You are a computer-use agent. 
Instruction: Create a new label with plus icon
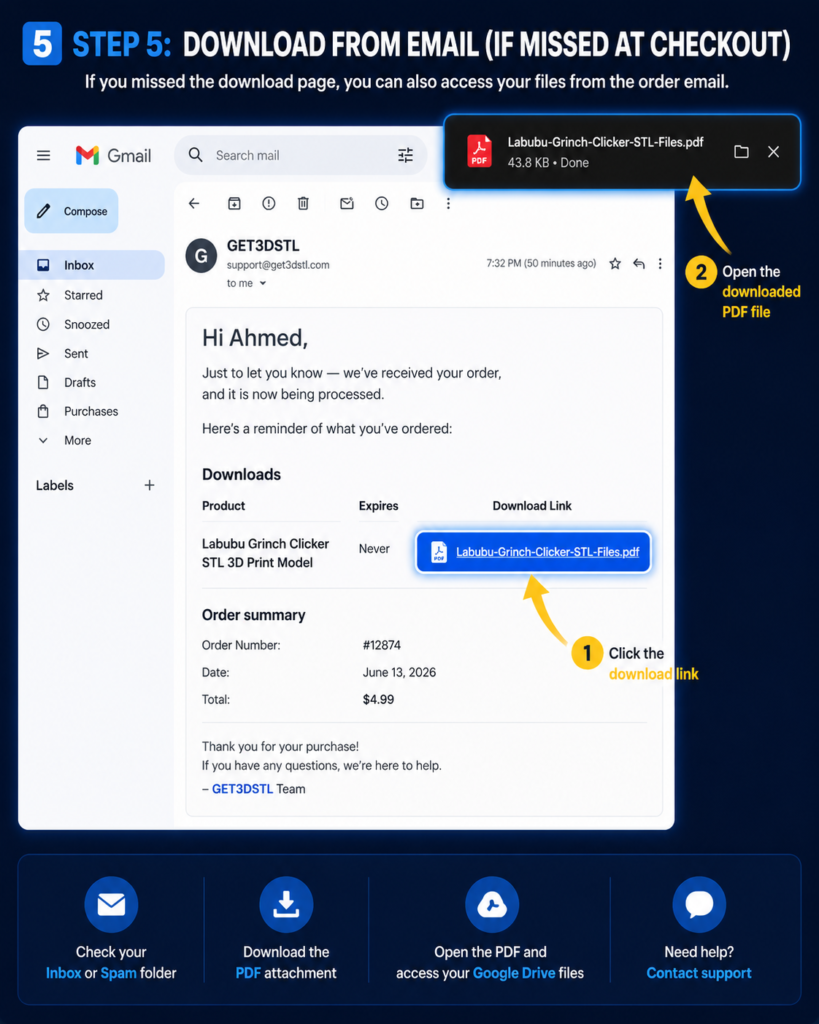(x=150, y=485)
